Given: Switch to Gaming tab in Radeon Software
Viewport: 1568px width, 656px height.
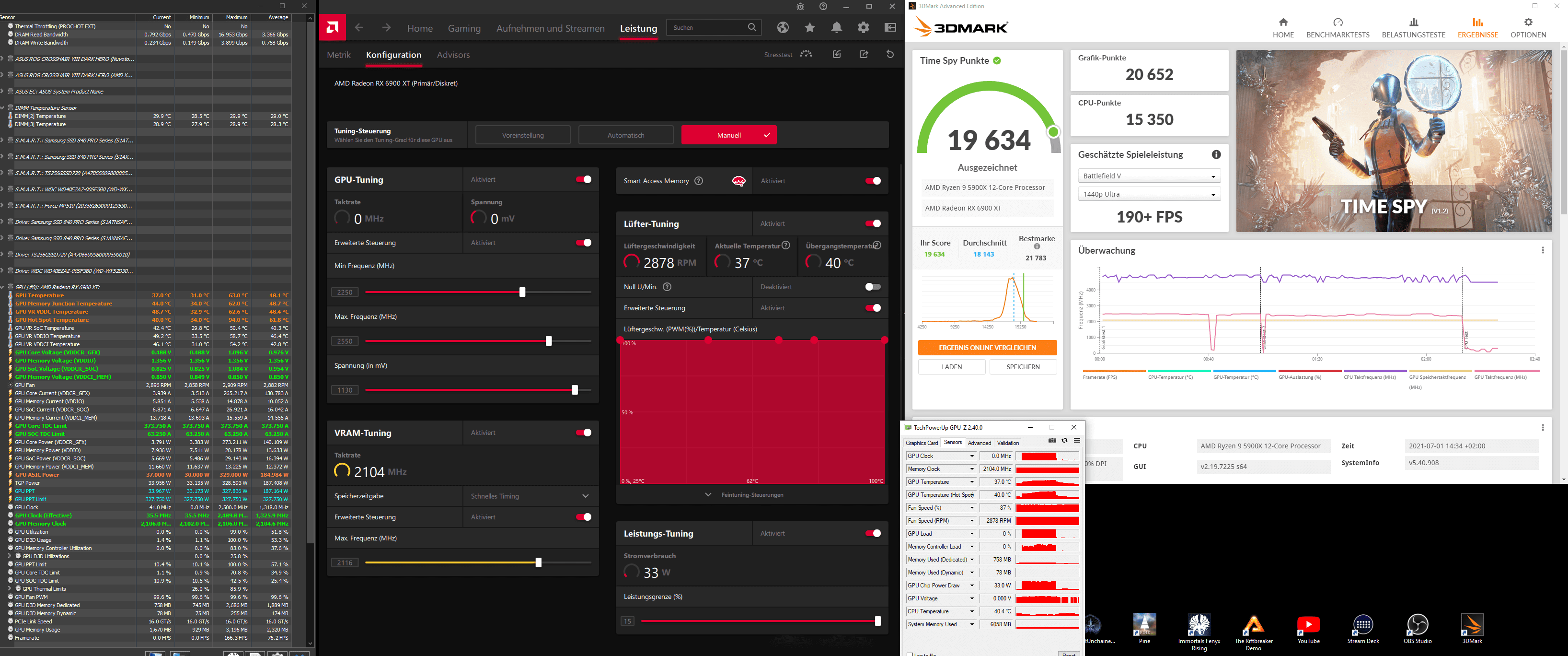Looking at the screenshot, I should (464, 28).
